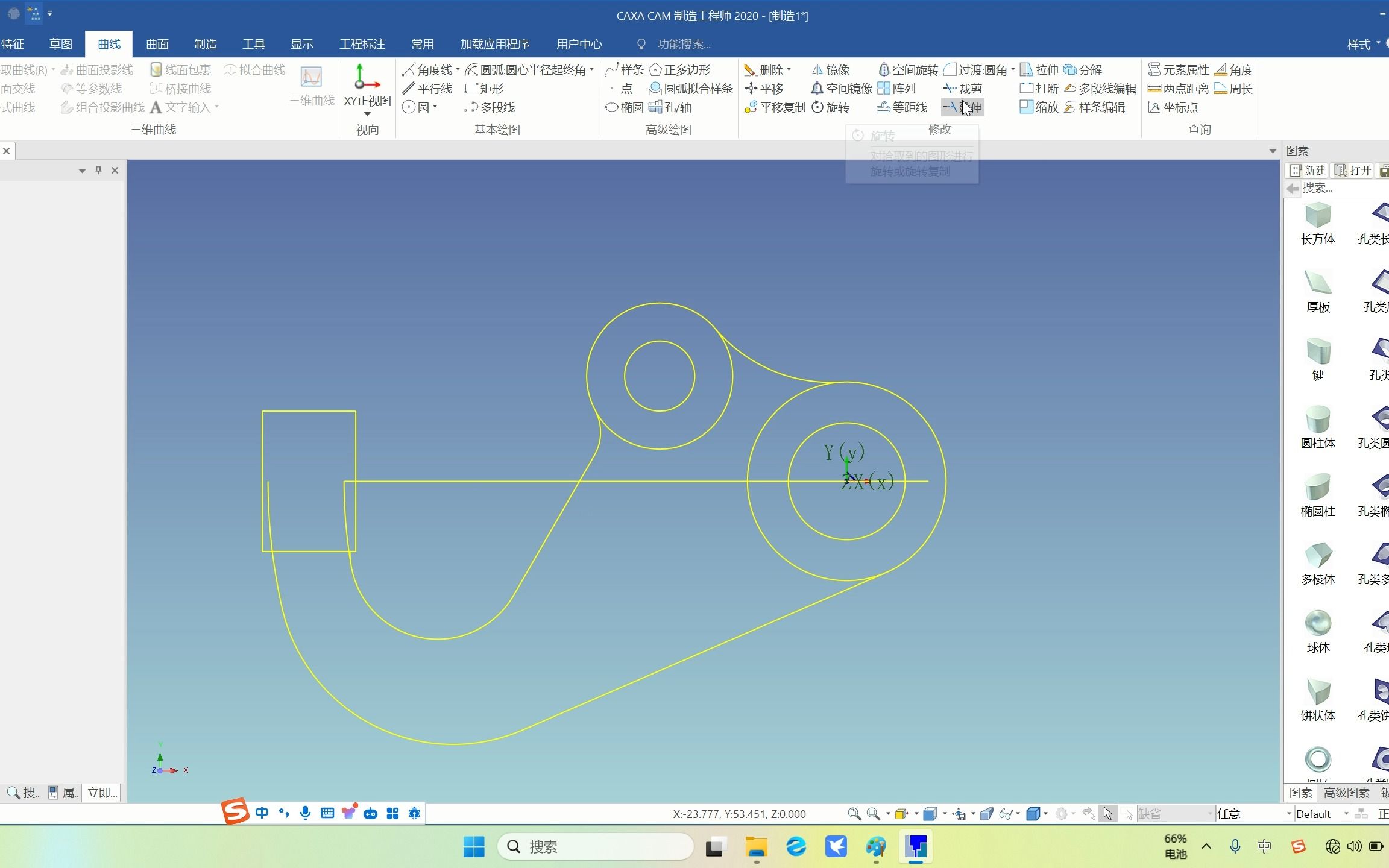Open the 两点距离 measurement tool

coord(1178,89)
